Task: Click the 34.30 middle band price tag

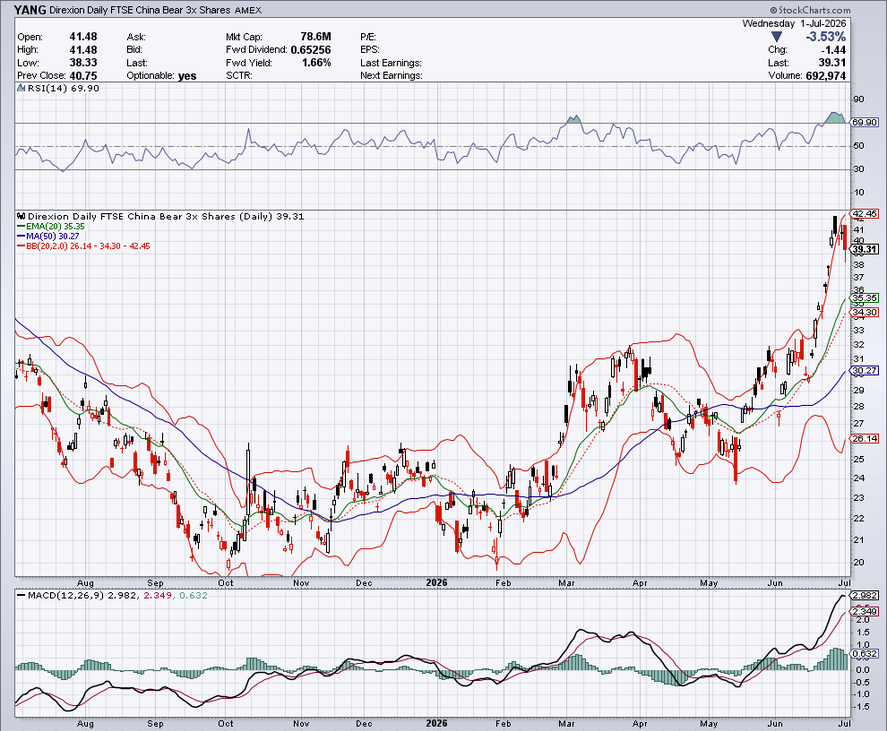Action: coord(864,312)
